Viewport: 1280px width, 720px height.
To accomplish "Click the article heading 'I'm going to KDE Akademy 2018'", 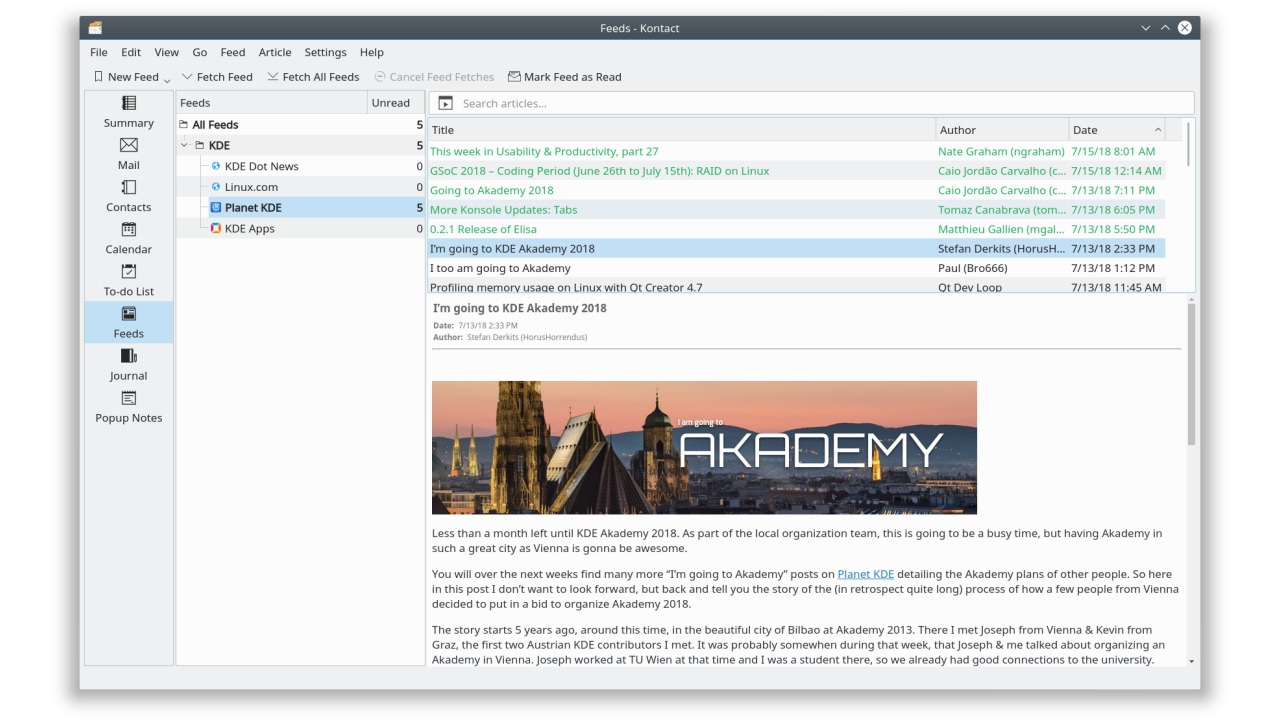I will coord(519,308).
